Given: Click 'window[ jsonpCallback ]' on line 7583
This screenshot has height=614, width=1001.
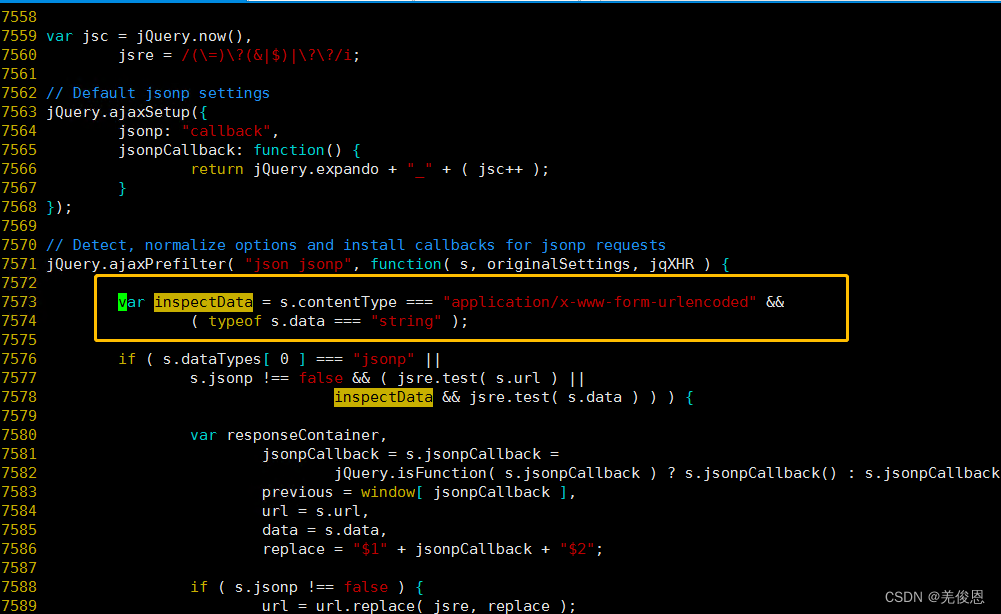Looking at the screenshot, I should (464, 492).
